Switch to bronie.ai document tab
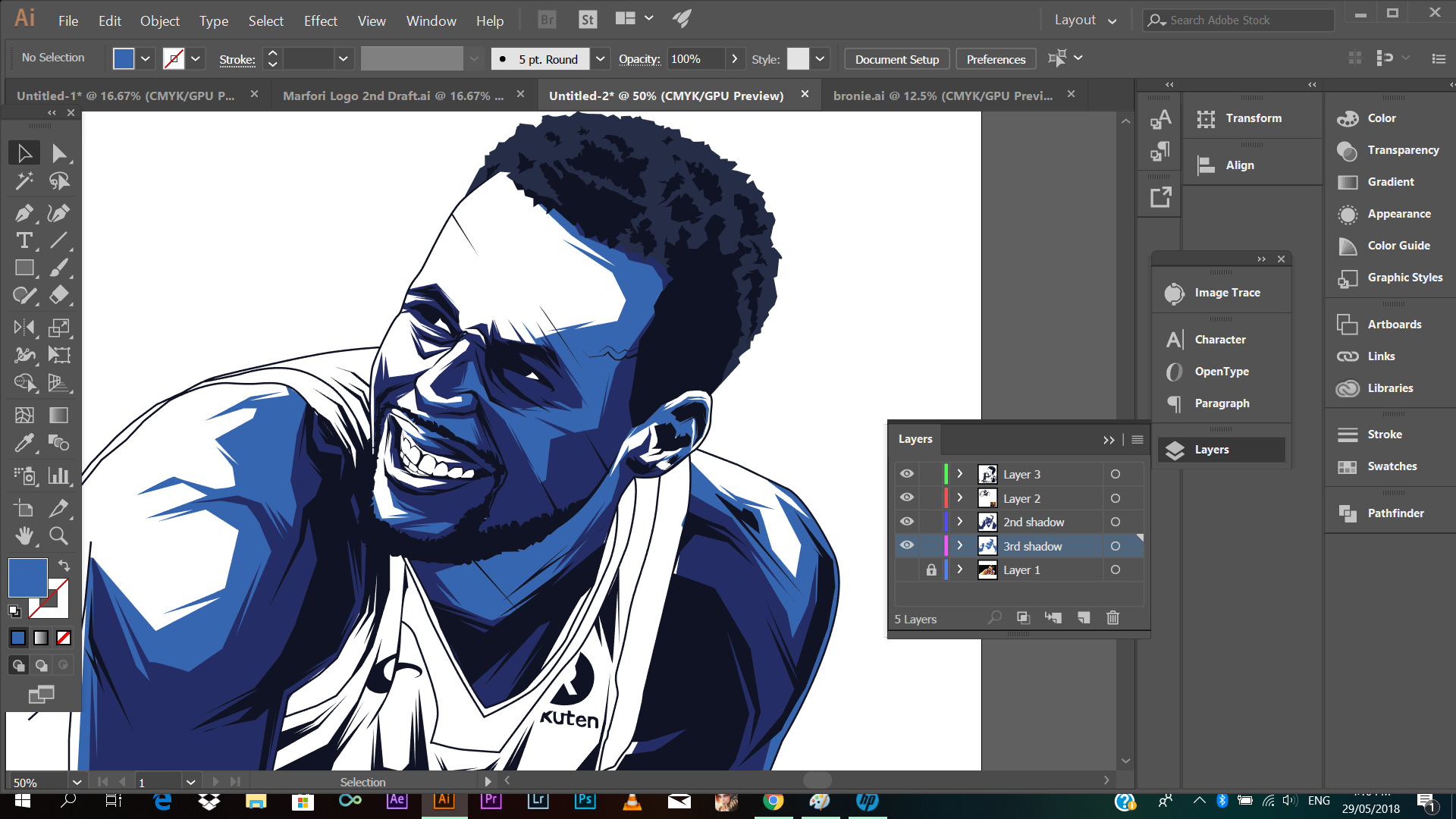Screen dimensions: 1456x819 click(x=943, y=96)
